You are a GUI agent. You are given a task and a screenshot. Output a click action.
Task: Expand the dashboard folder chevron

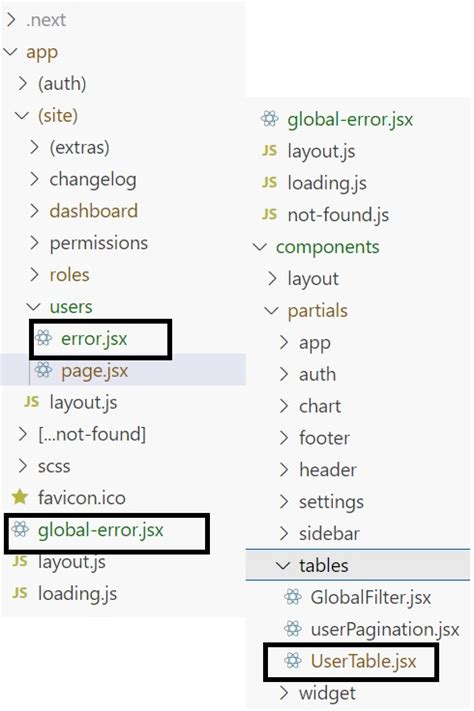[x=34, y=211]
